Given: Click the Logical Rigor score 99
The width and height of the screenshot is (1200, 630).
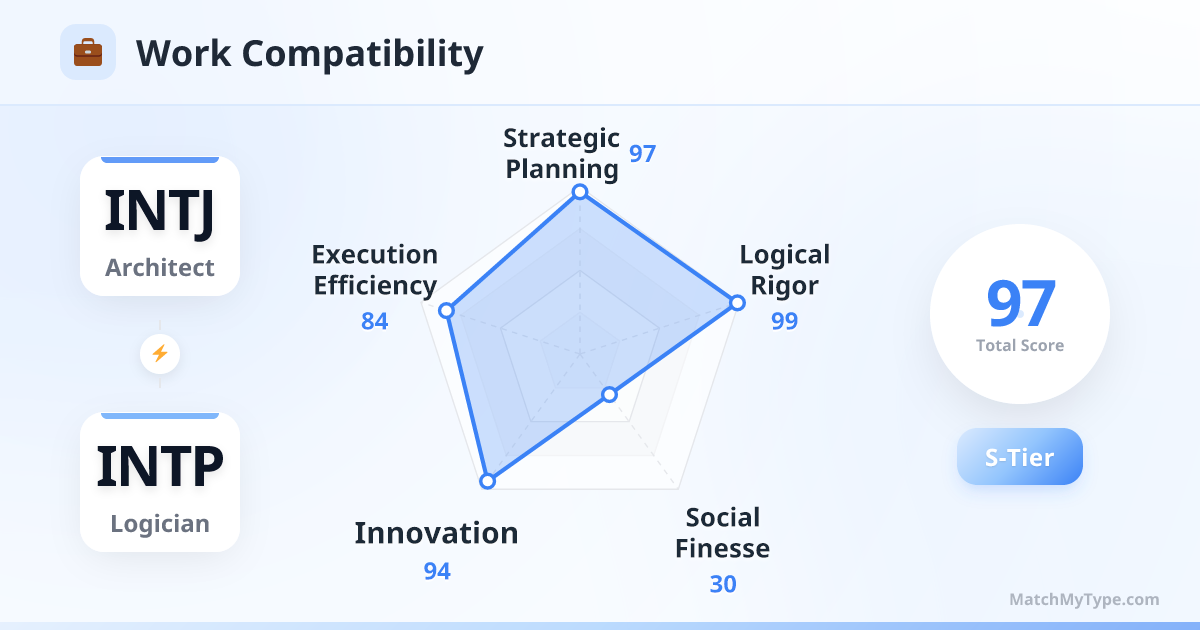Looking at the screenshot, I should 785,321.
